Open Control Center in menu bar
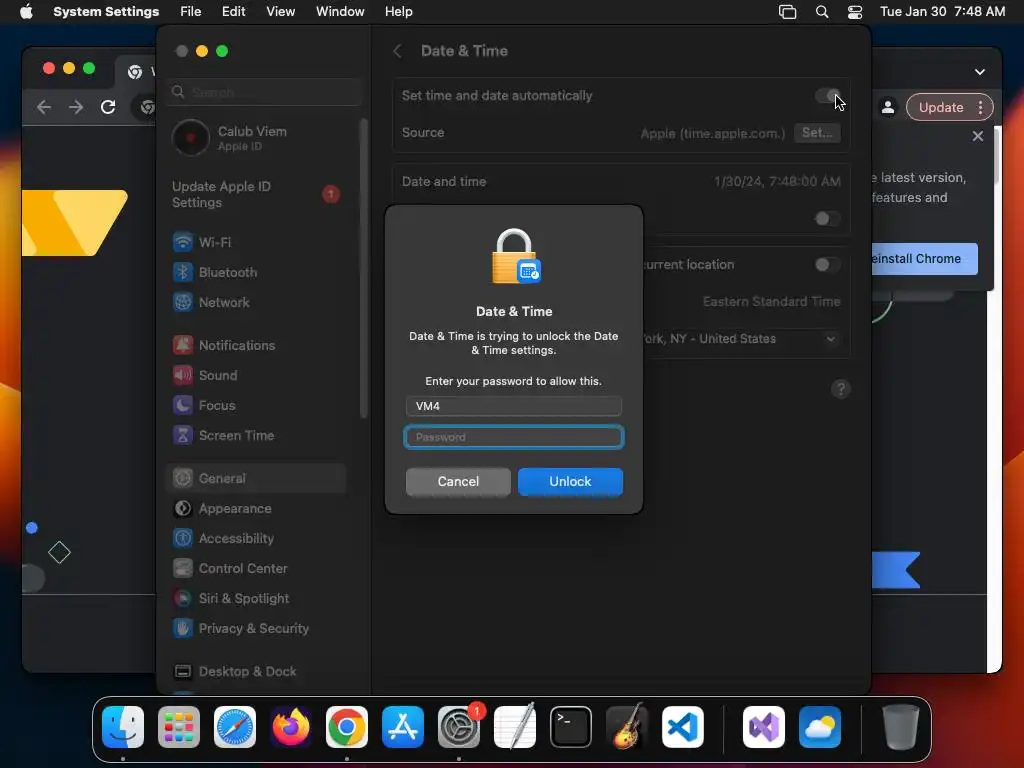 (855, 12)
